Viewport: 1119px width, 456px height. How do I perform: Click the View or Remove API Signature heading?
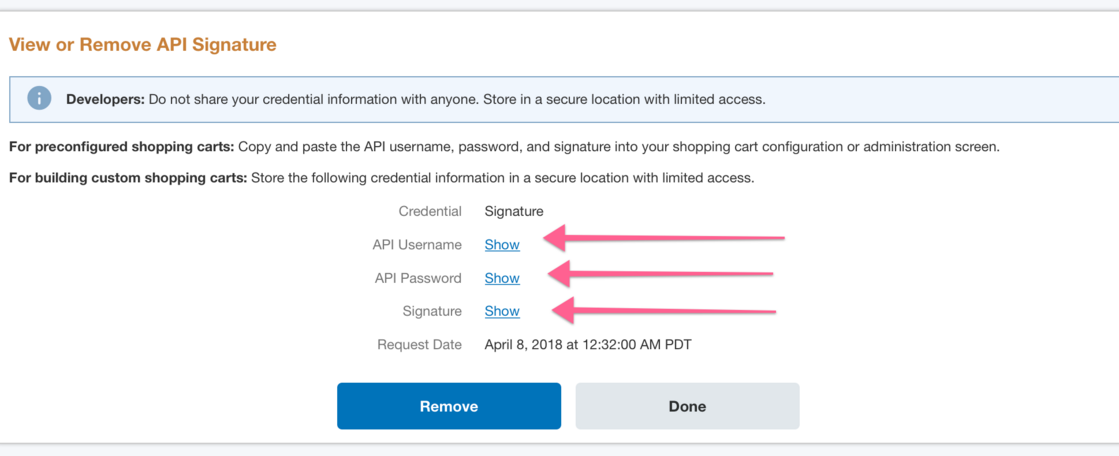(142, 45)
